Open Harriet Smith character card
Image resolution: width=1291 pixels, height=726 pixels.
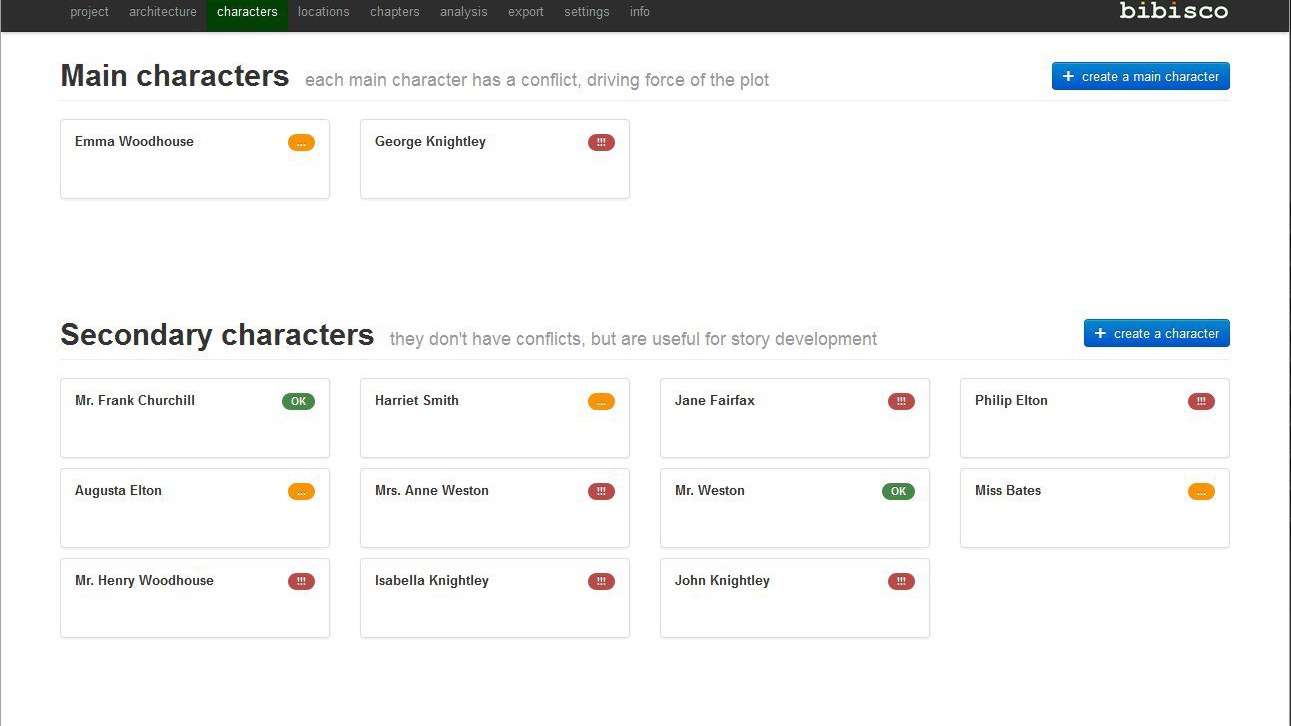(x=495, y=418)
